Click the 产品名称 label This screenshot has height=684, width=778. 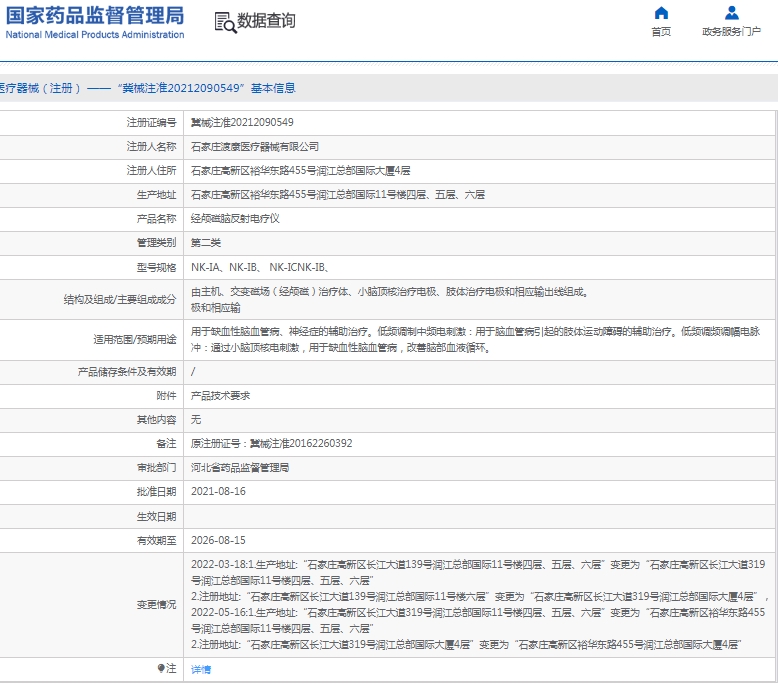(156, 219)
